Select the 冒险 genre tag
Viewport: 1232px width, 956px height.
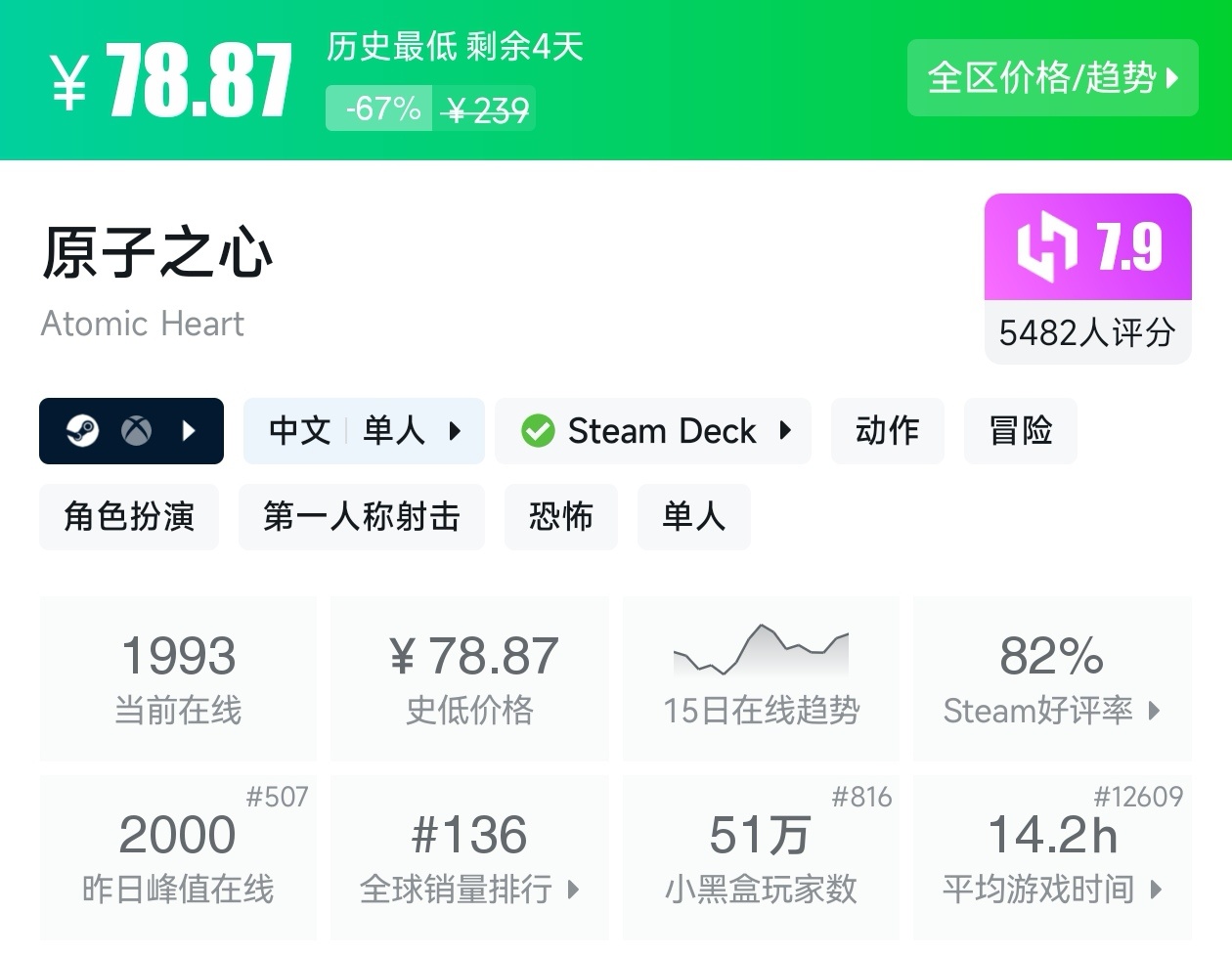point(1020,430)
